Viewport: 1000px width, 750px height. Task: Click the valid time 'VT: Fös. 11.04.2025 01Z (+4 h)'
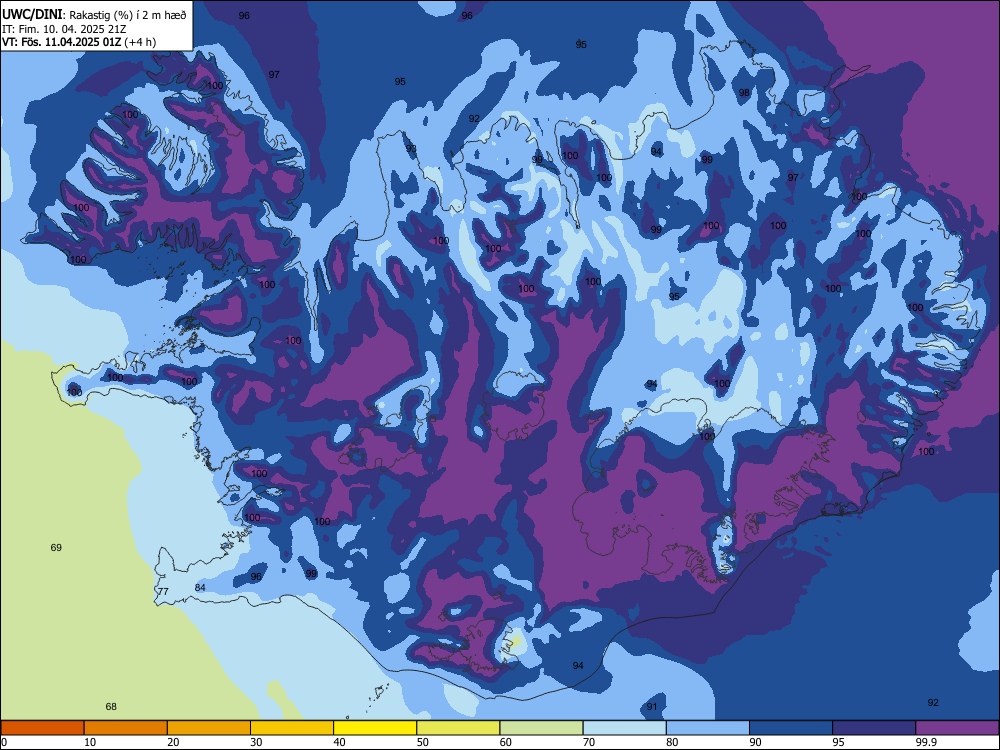click(78, 42)
